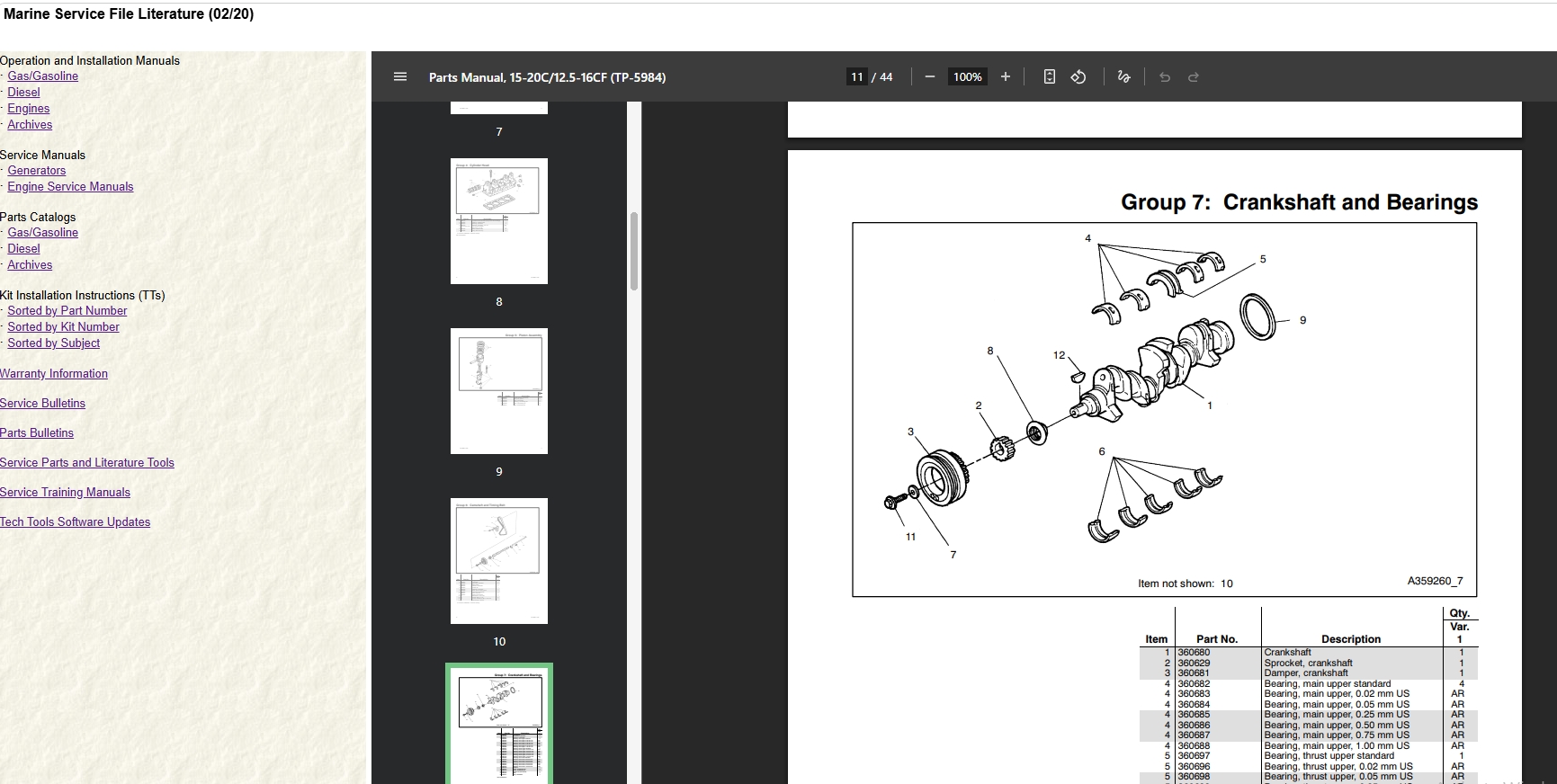This screenshot has height=784, width=1557.
Task: Open Generators under Service Manuals
Action: (37, 171)
